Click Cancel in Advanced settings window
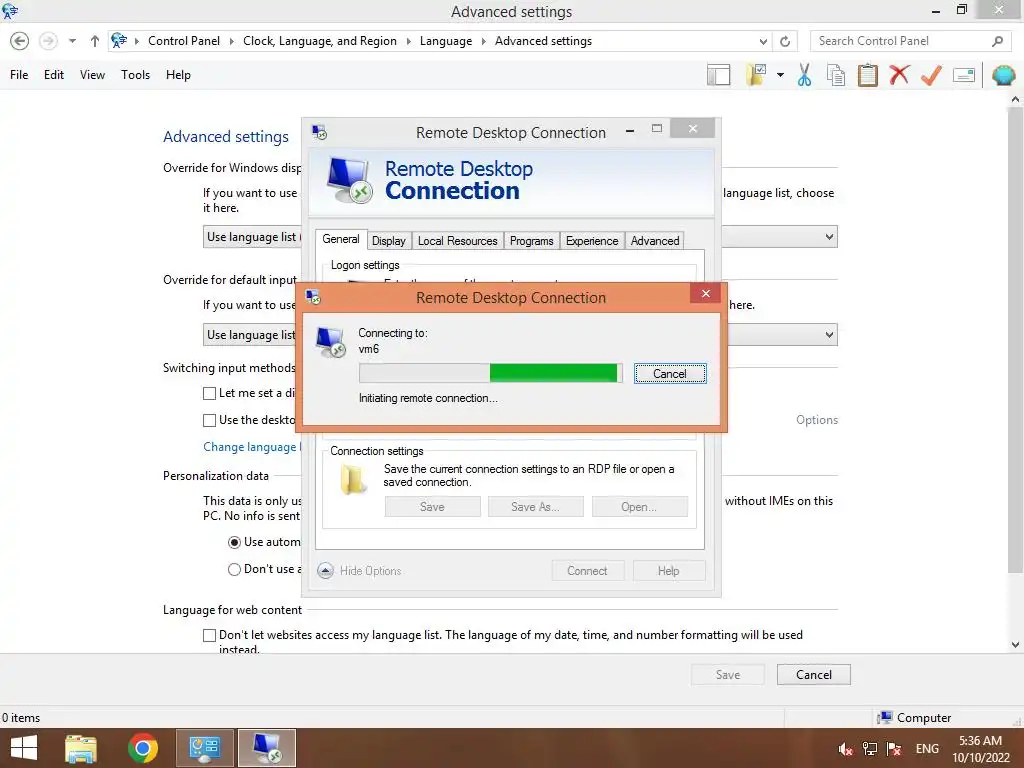This screenshot has height=768, width=1024. (814, 675)
